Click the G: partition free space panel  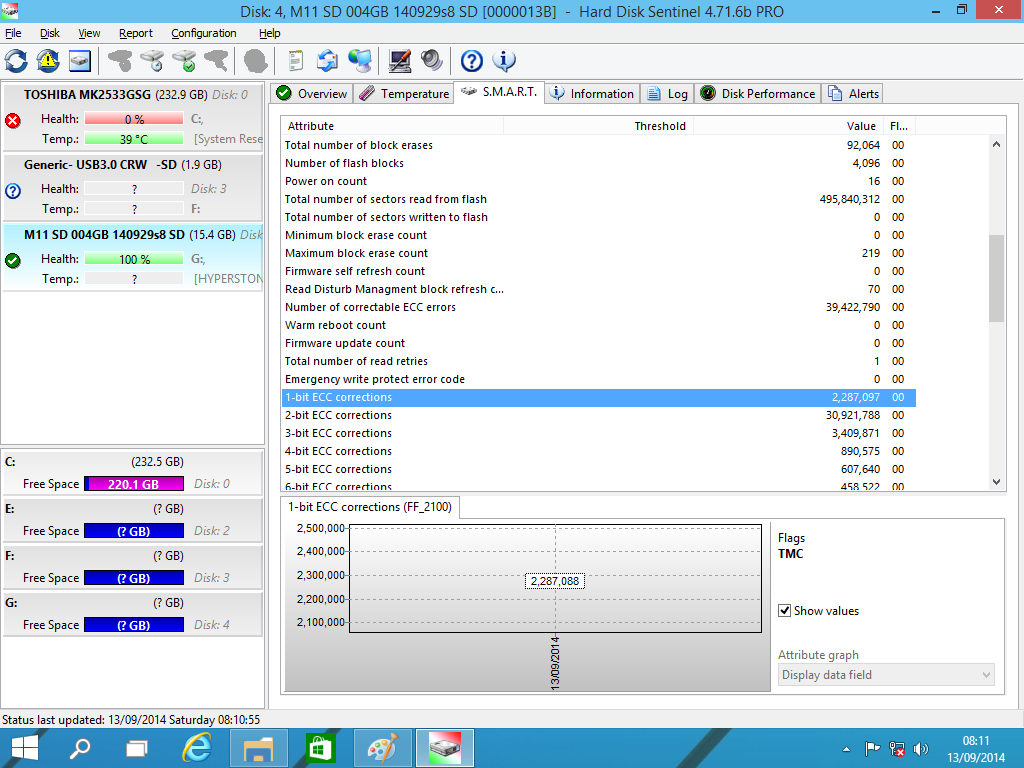point(133,614)
